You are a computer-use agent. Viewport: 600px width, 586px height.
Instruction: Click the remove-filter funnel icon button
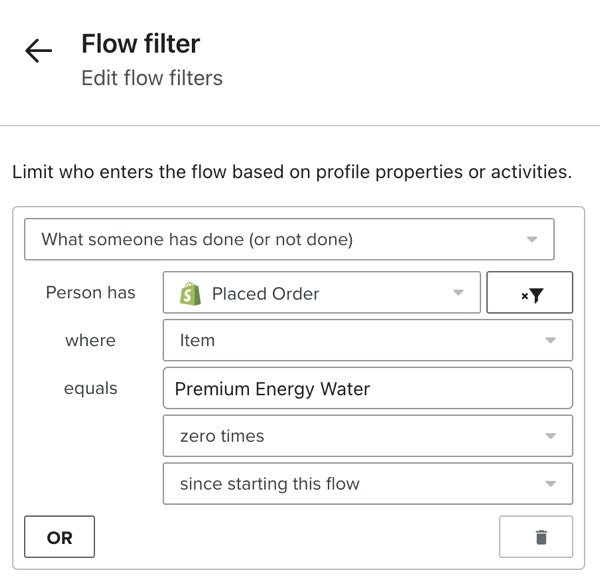530,294
